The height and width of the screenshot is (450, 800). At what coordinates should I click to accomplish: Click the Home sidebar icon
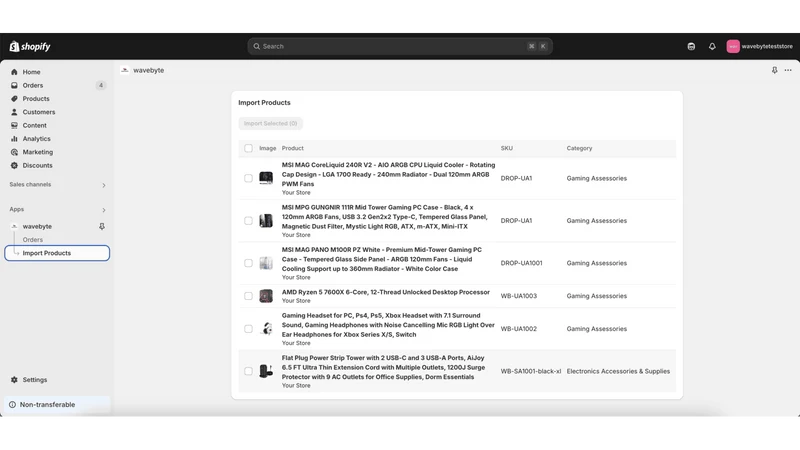tap(14, 72)
